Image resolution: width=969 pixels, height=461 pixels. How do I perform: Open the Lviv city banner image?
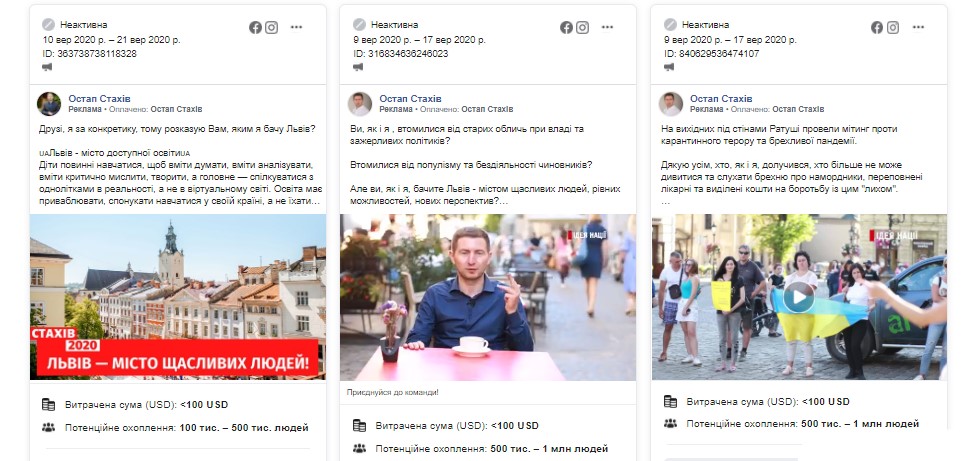pos(178,297)
